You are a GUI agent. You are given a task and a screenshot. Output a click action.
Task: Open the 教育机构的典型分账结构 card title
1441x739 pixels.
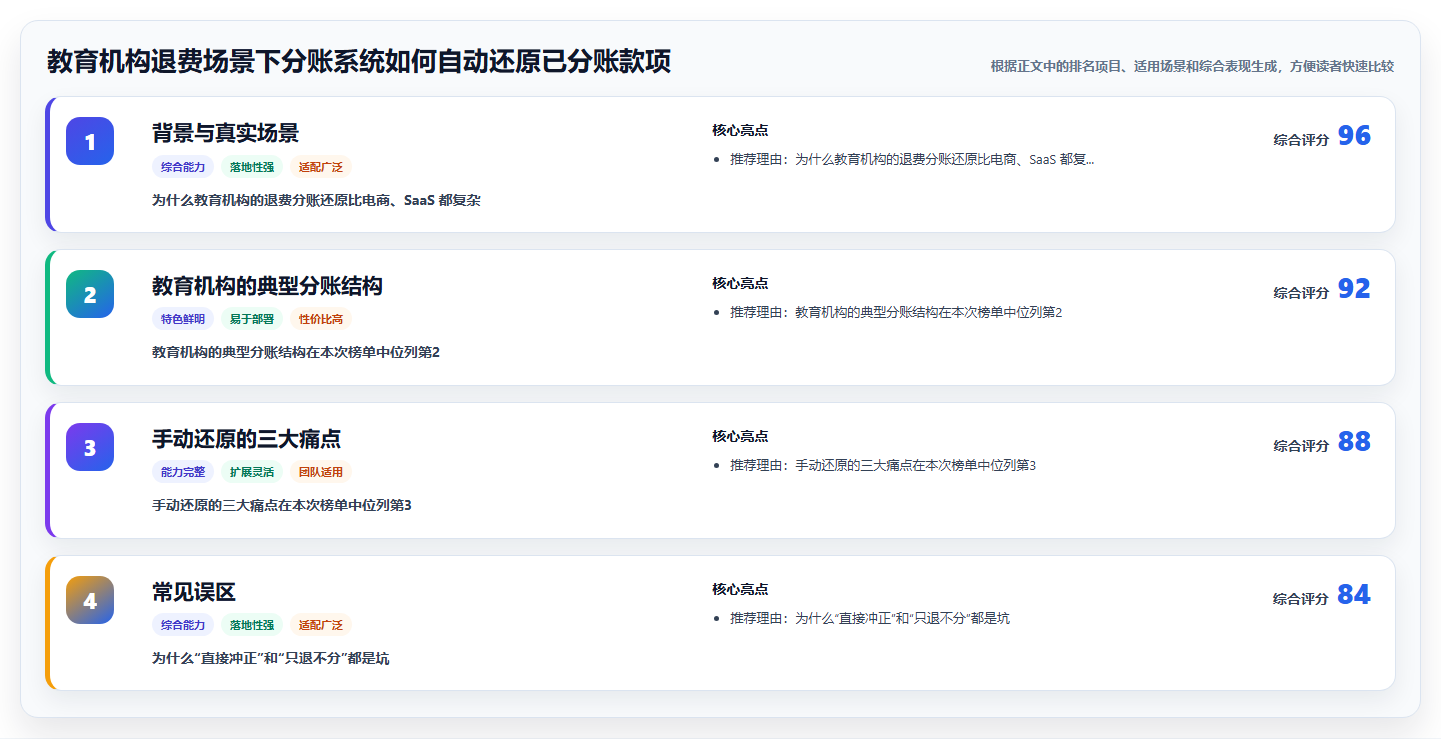click(267, 286)
